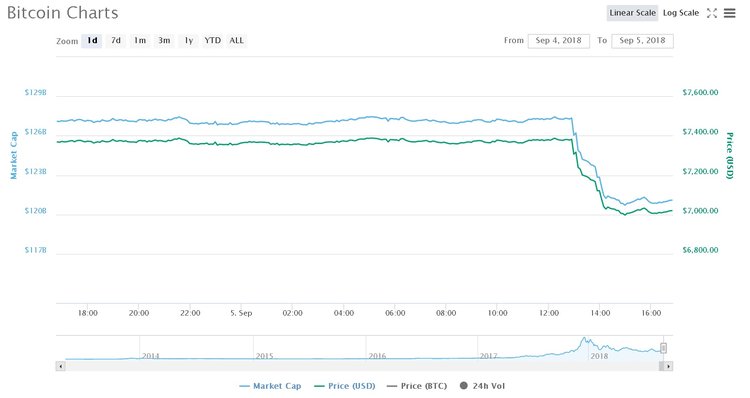The height and width of the screenshot is (398, 750).
Task: Edit the To date field Sep 5, 2018
Action: point(642,41)
